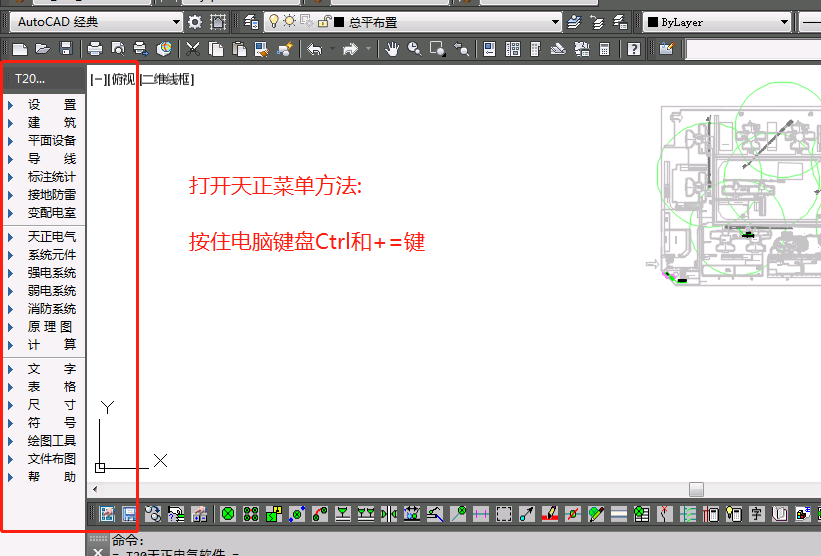Screen dimensions: 821x556
Task: Toggle the viewport freeze icon in layer box
Action: [307, 21]
